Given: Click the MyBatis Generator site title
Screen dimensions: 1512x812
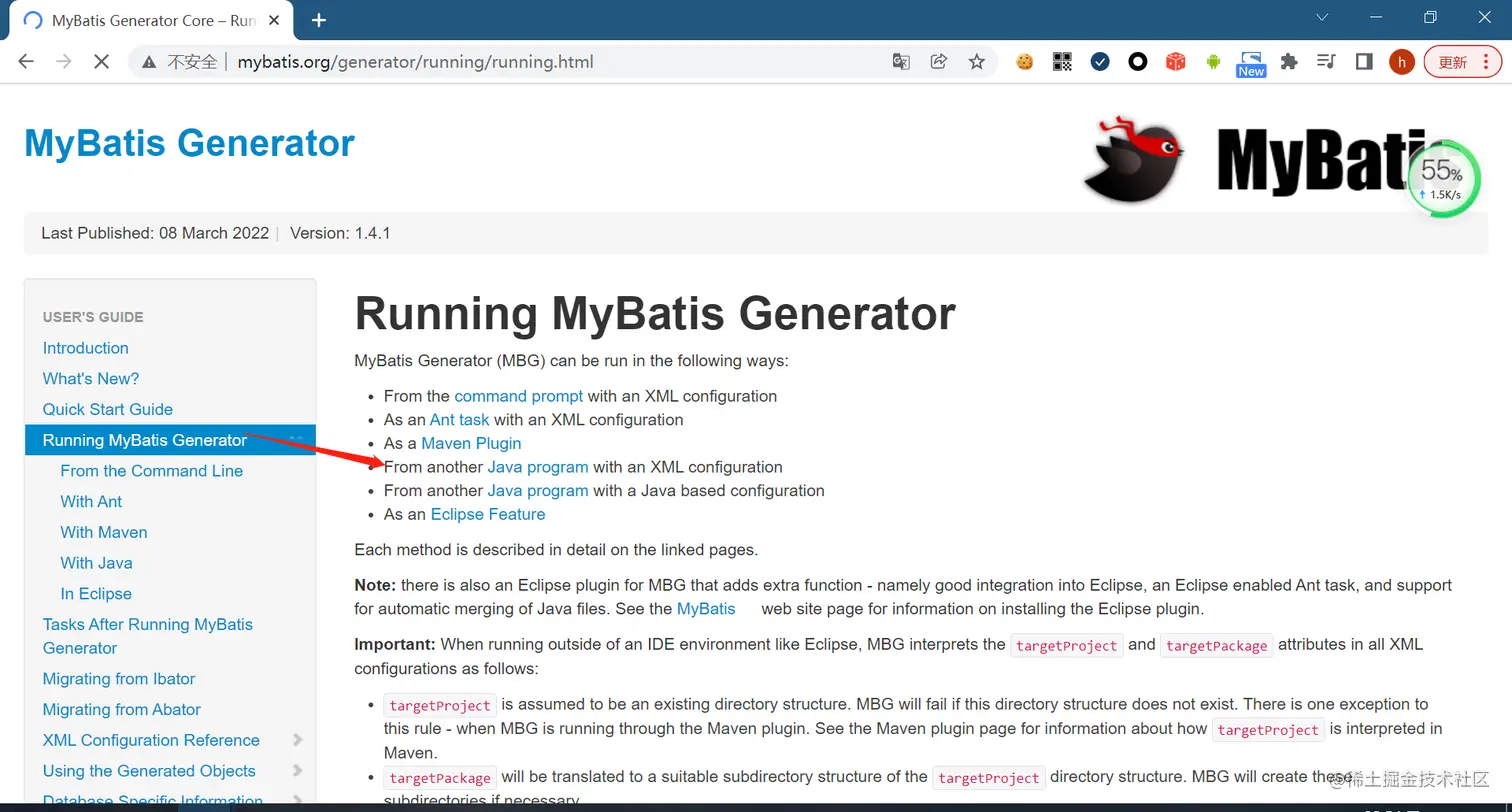Looking at the screenshot, I should click(189, 143).
